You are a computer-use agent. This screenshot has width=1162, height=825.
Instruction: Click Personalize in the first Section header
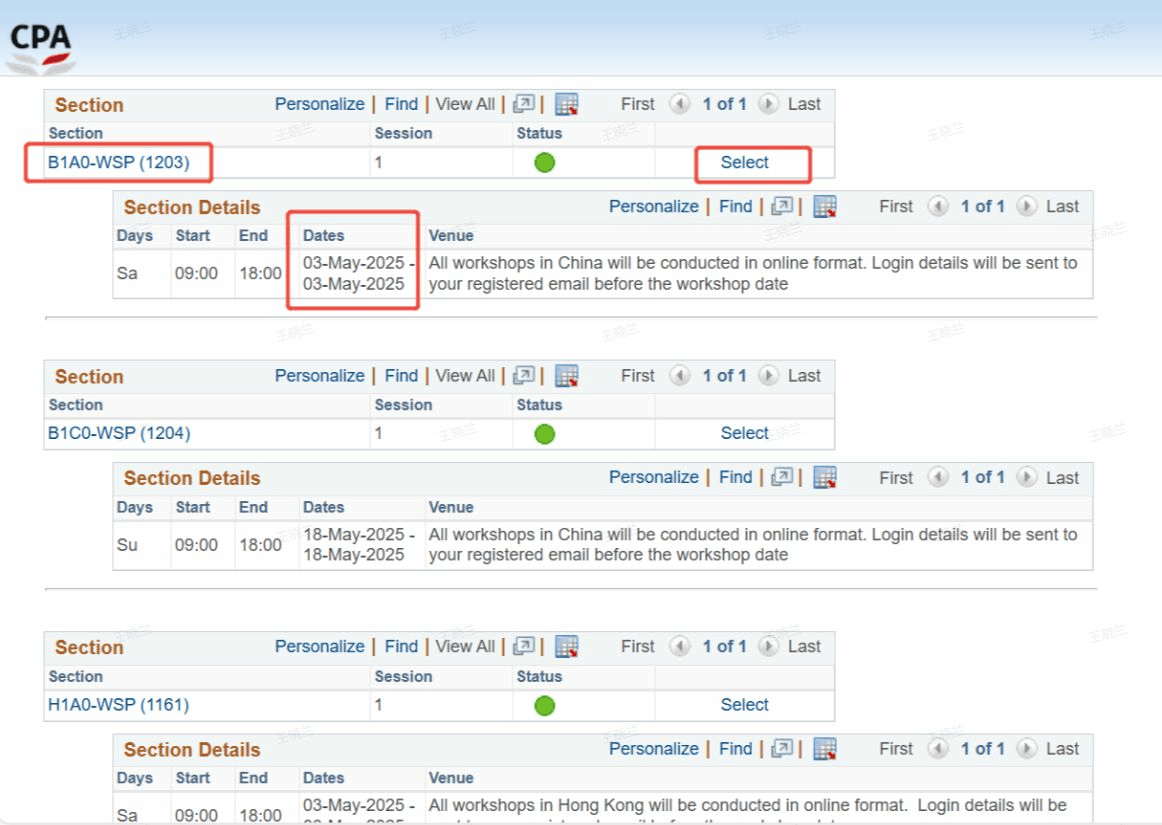pos(320,104)
